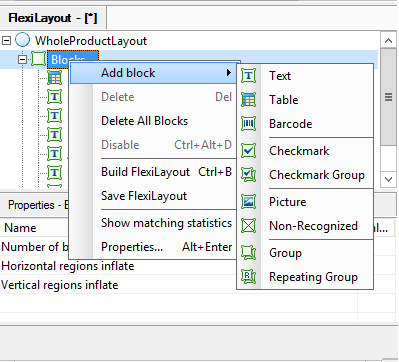Click the Picture block icon
The height and width of the screenshot is (362, 399).
(x=248, y=202)
